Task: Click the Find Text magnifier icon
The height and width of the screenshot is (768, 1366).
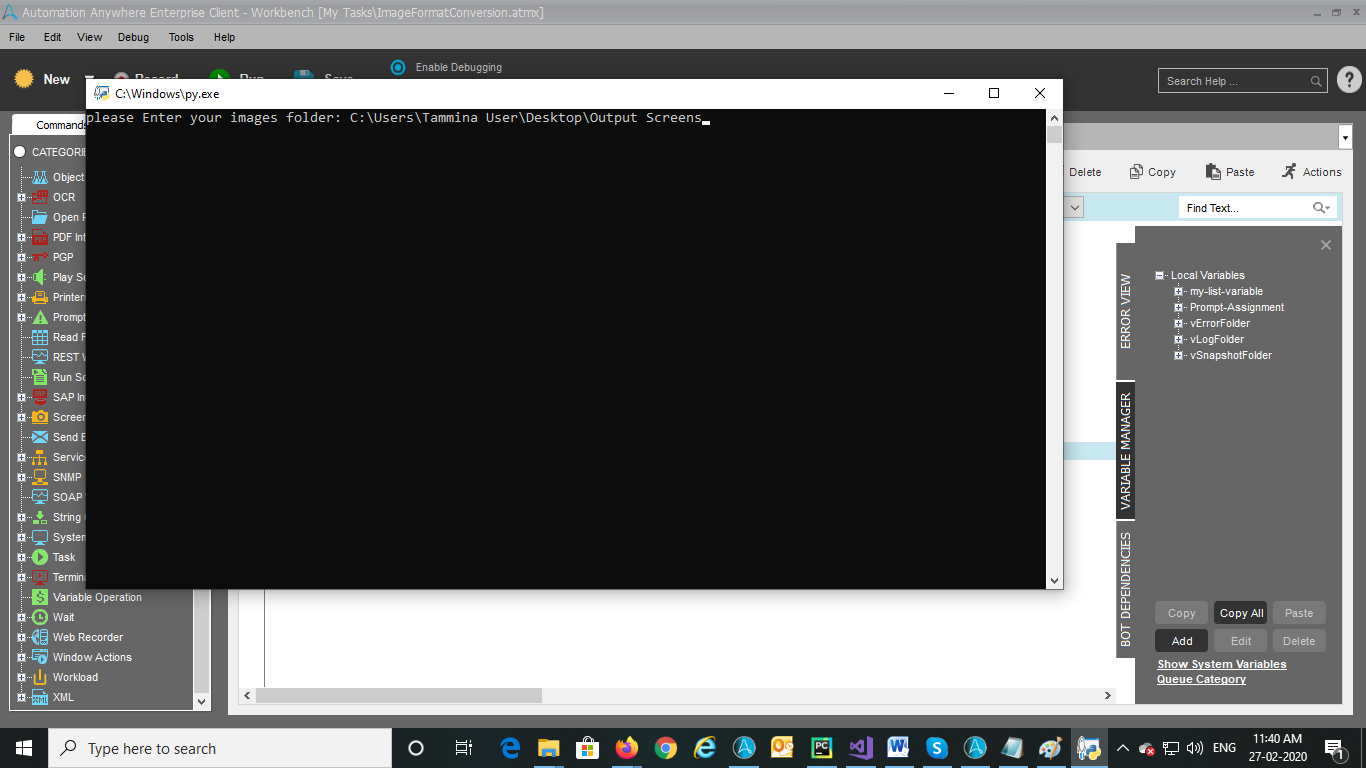Action: coord(1321,208)
